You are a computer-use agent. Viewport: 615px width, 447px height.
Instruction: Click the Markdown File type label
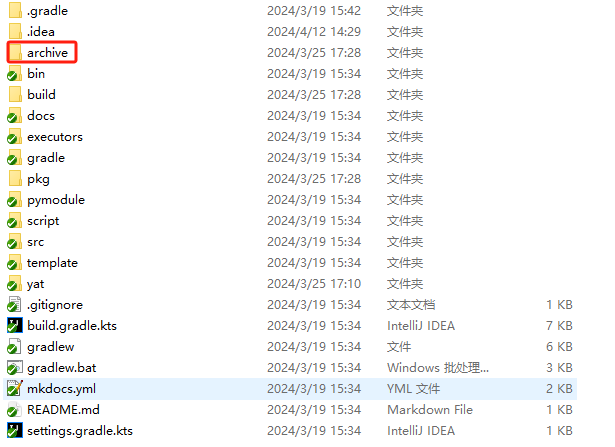click(x=430, y=410)
